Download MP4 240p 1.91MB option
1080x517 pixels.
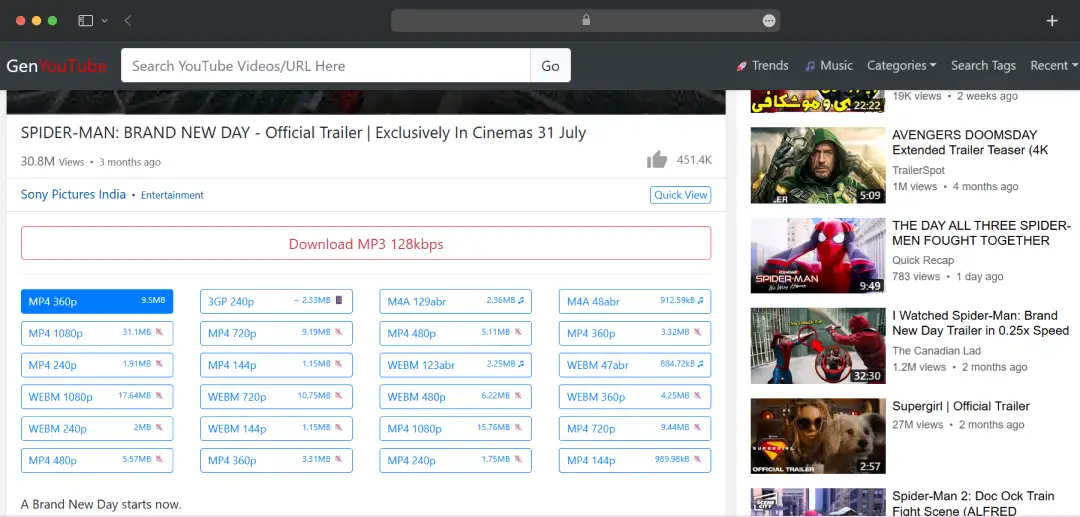tap(97, 365)
